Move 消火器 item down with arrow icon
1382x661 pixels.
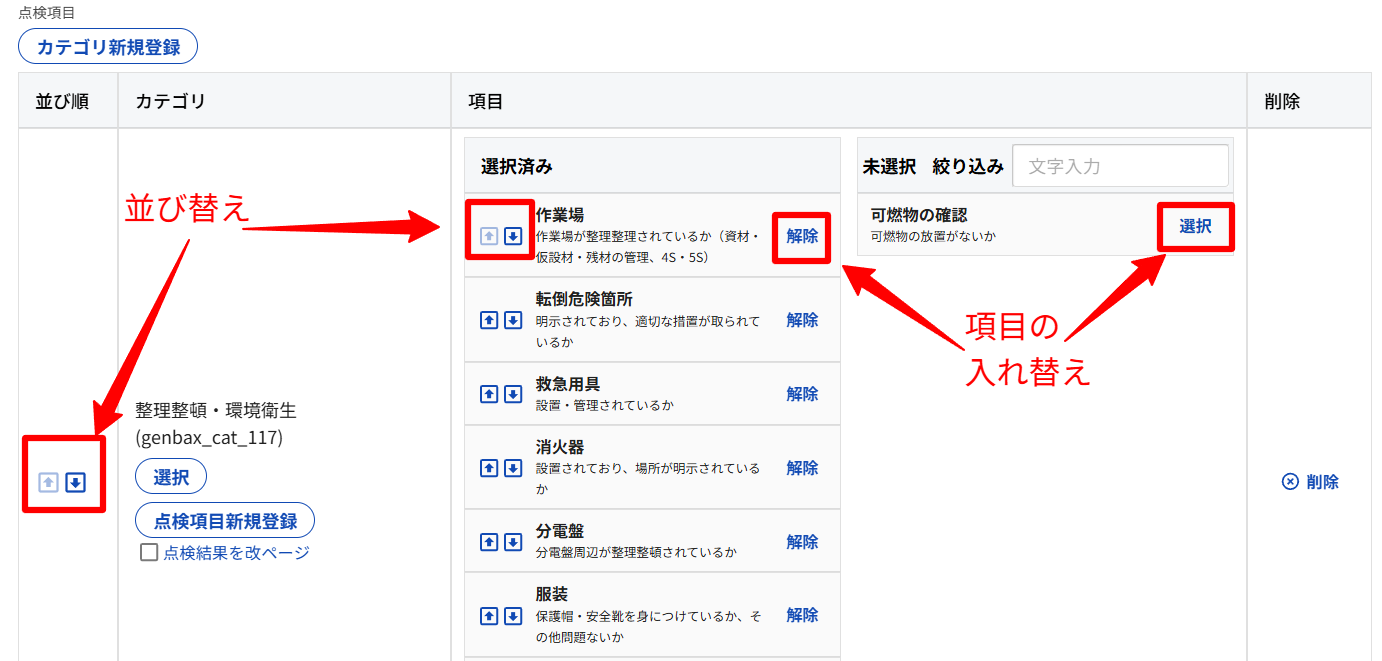pos(513,468)
